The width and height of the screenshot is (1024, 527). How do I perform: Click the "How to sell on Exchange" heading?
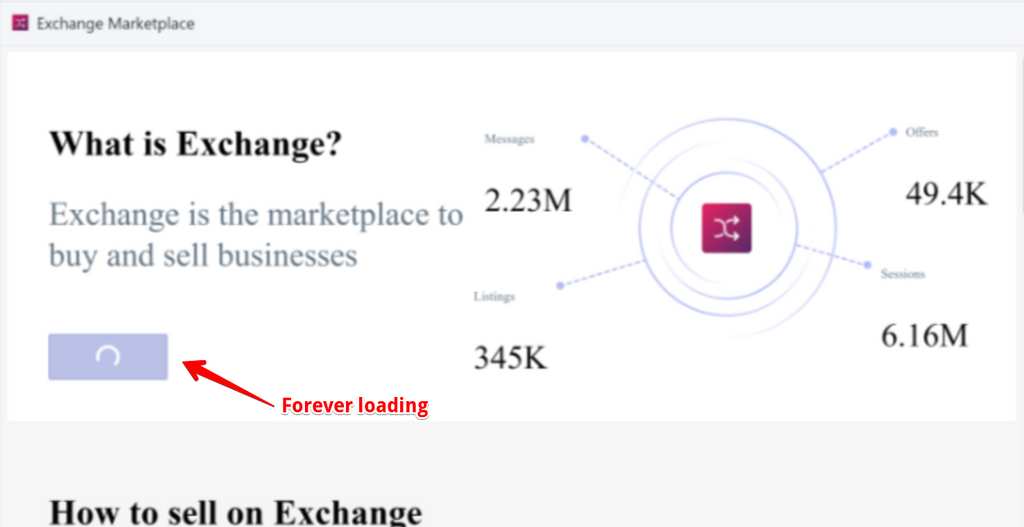click(x=236, y=511)
